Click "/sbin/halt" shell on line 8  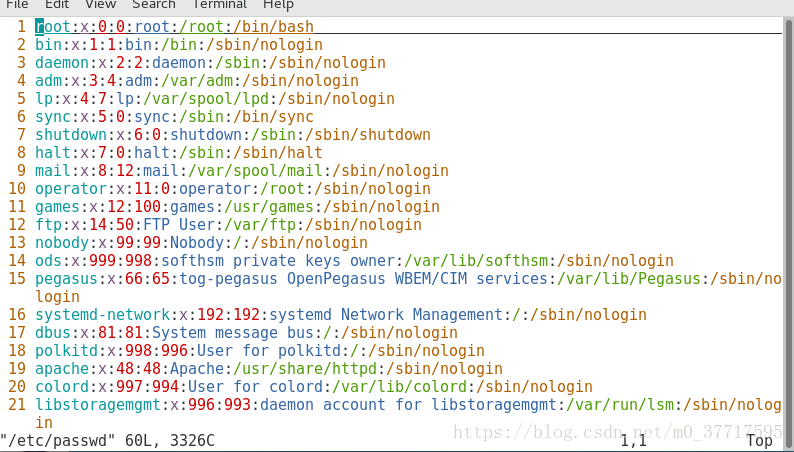[278, 153]
